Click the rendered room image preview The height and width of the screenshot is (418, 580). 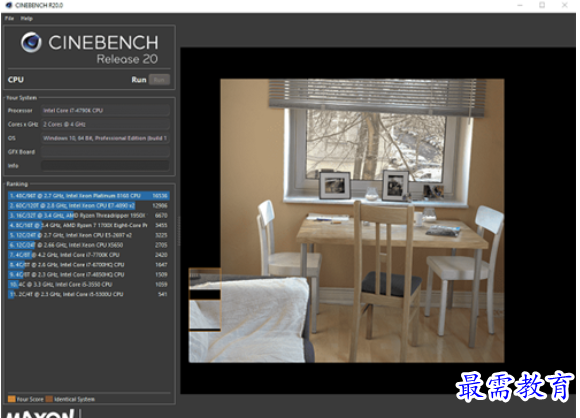pos(346,220)
